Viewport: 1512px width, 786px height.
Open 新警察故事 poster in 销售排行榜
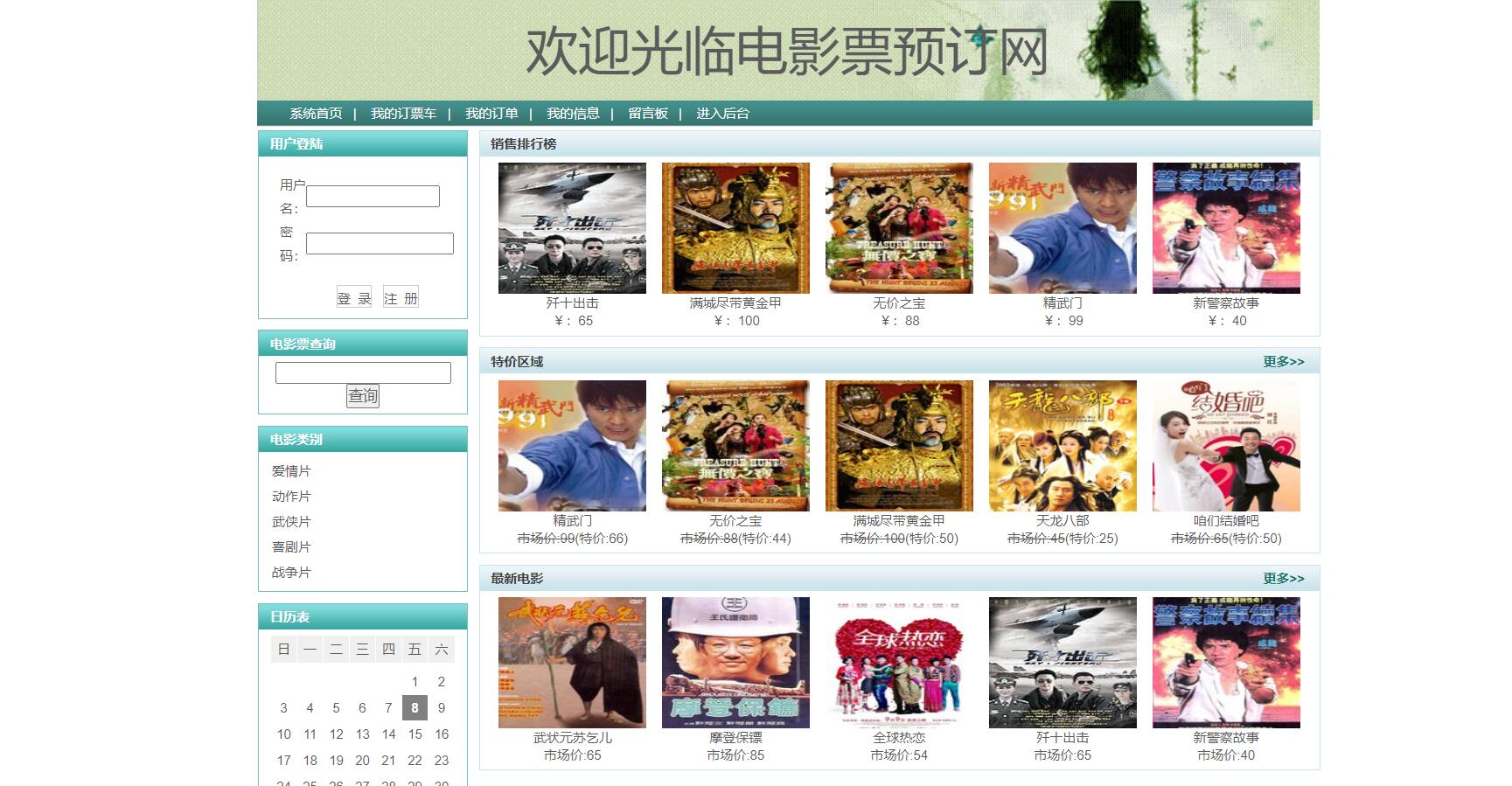point(1226,228)
